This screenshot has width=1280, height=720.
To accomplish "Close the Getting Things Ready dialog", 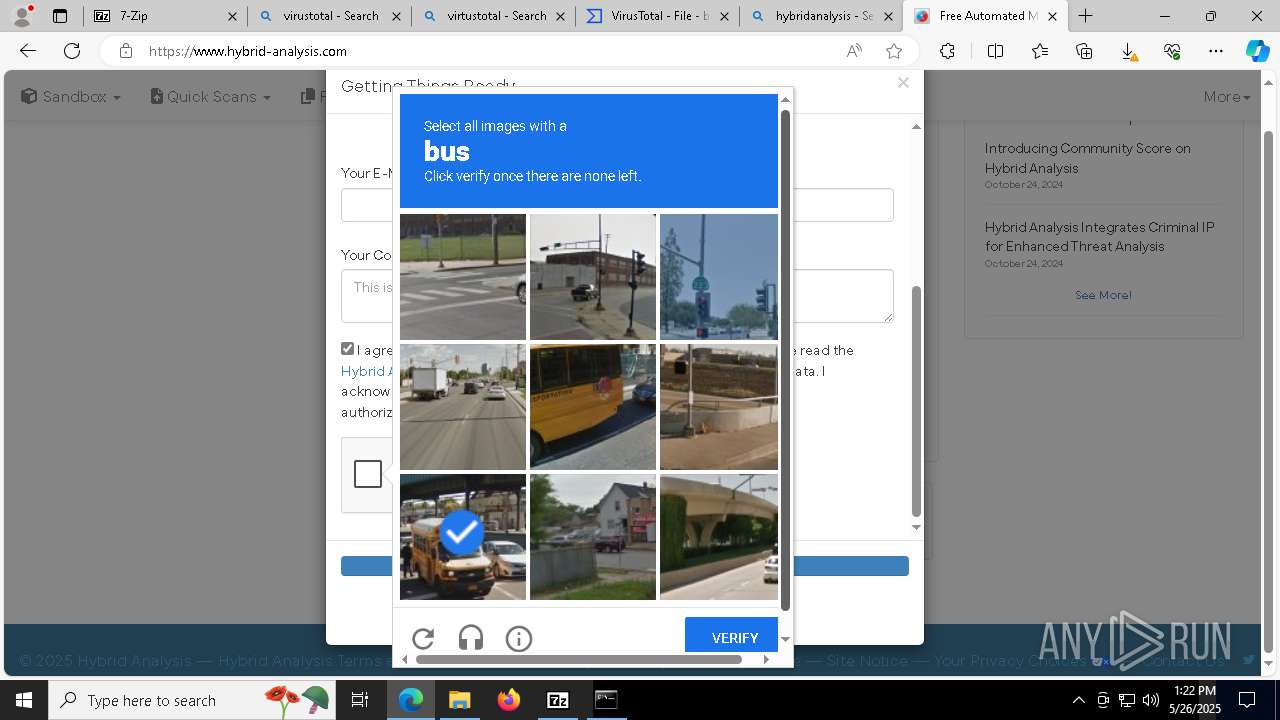I will tap(903, 83).
